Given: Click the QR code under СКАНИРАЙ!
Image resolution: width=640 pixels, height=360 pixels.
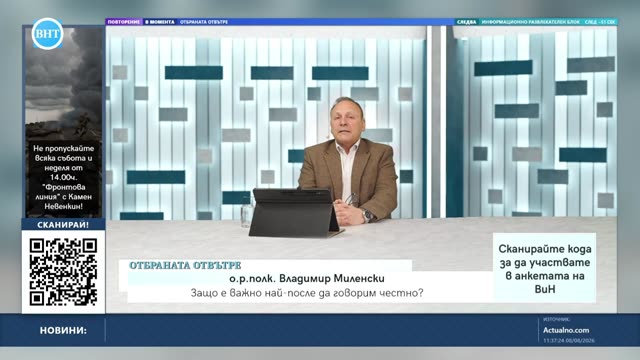Looking at the screenshot, I should click(63, 272).
